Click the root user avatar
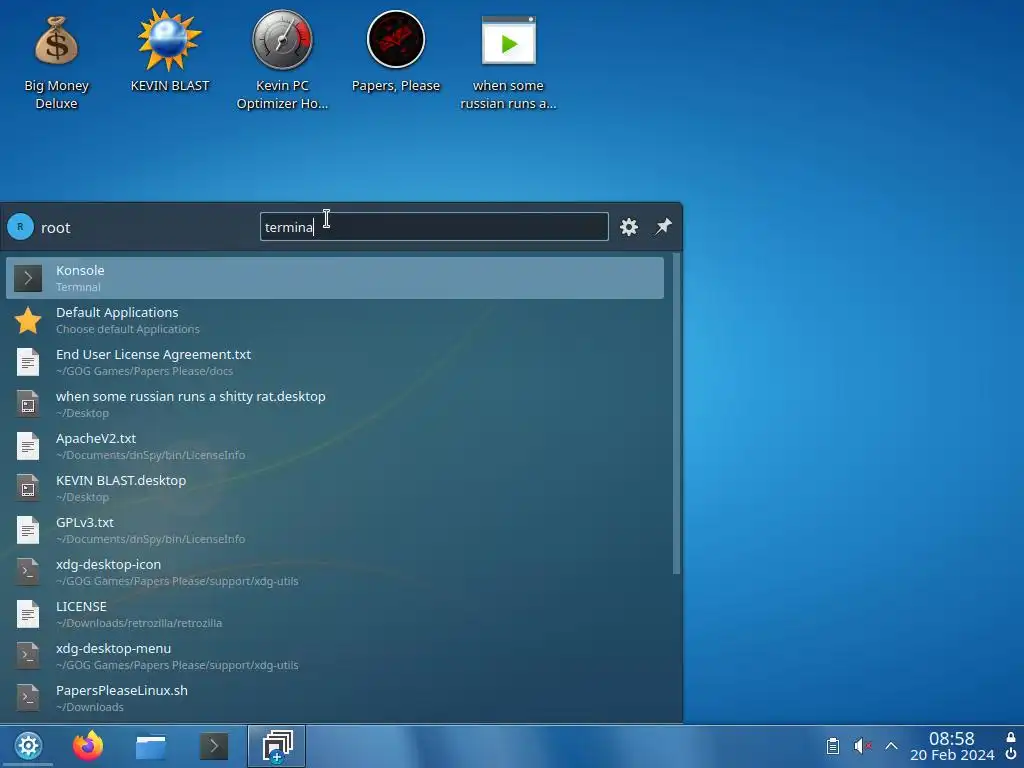Image resolution: width=1024 pixels, height=768 pixels. tap(20, 227)
